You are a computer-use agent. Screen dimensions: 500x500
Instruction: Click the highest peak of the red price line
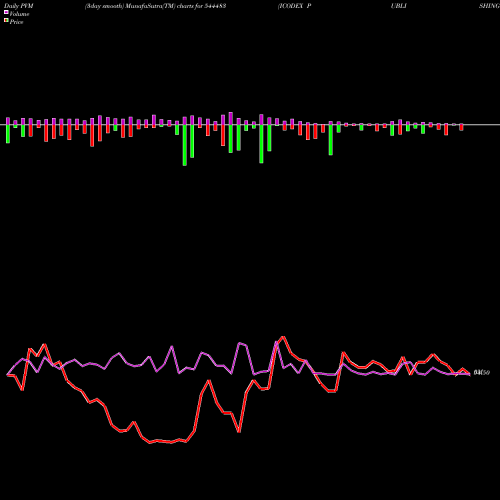283,337
